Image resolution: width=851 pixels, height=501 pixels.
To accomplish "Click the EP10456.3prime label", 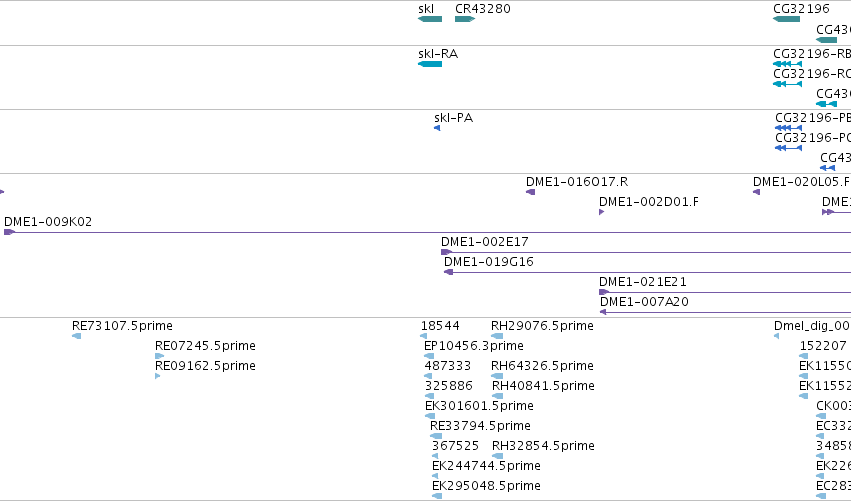I will (x=474, y=346).
